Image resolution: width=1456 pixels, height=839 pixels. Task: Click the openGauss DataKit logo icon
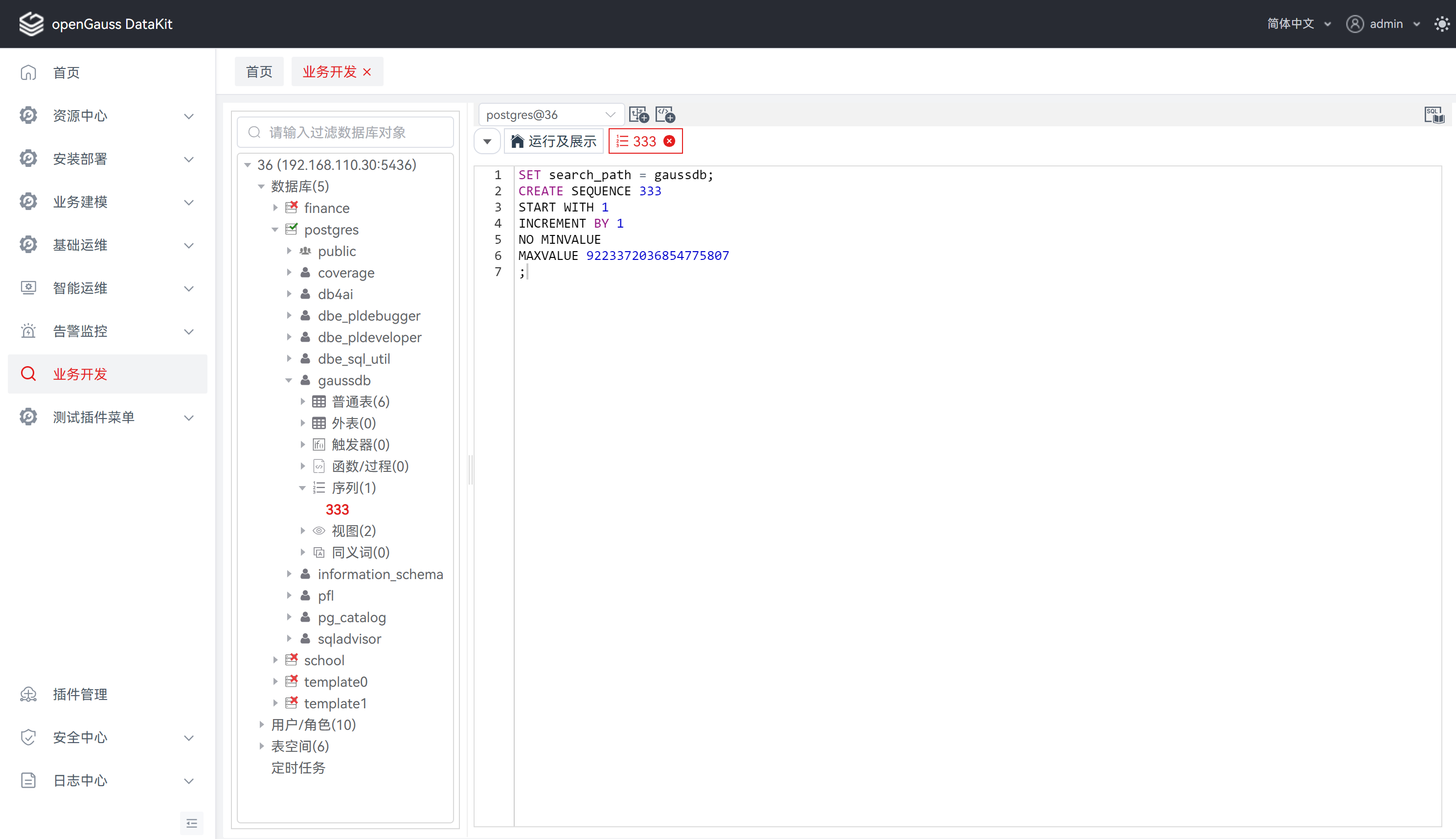(31, 23)
